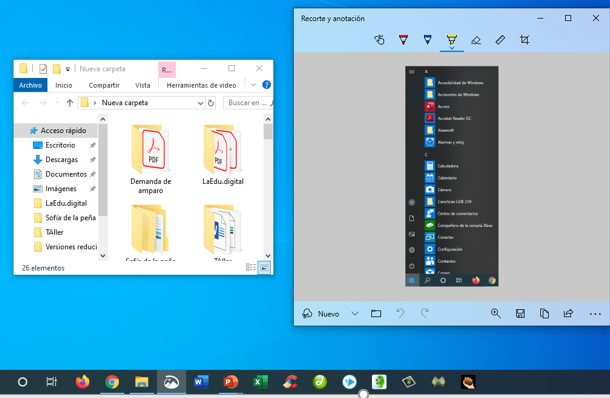Click the Nuevo snip button
Image resolution: width=610 pixels, height=398 pixels.
point(321,314)
